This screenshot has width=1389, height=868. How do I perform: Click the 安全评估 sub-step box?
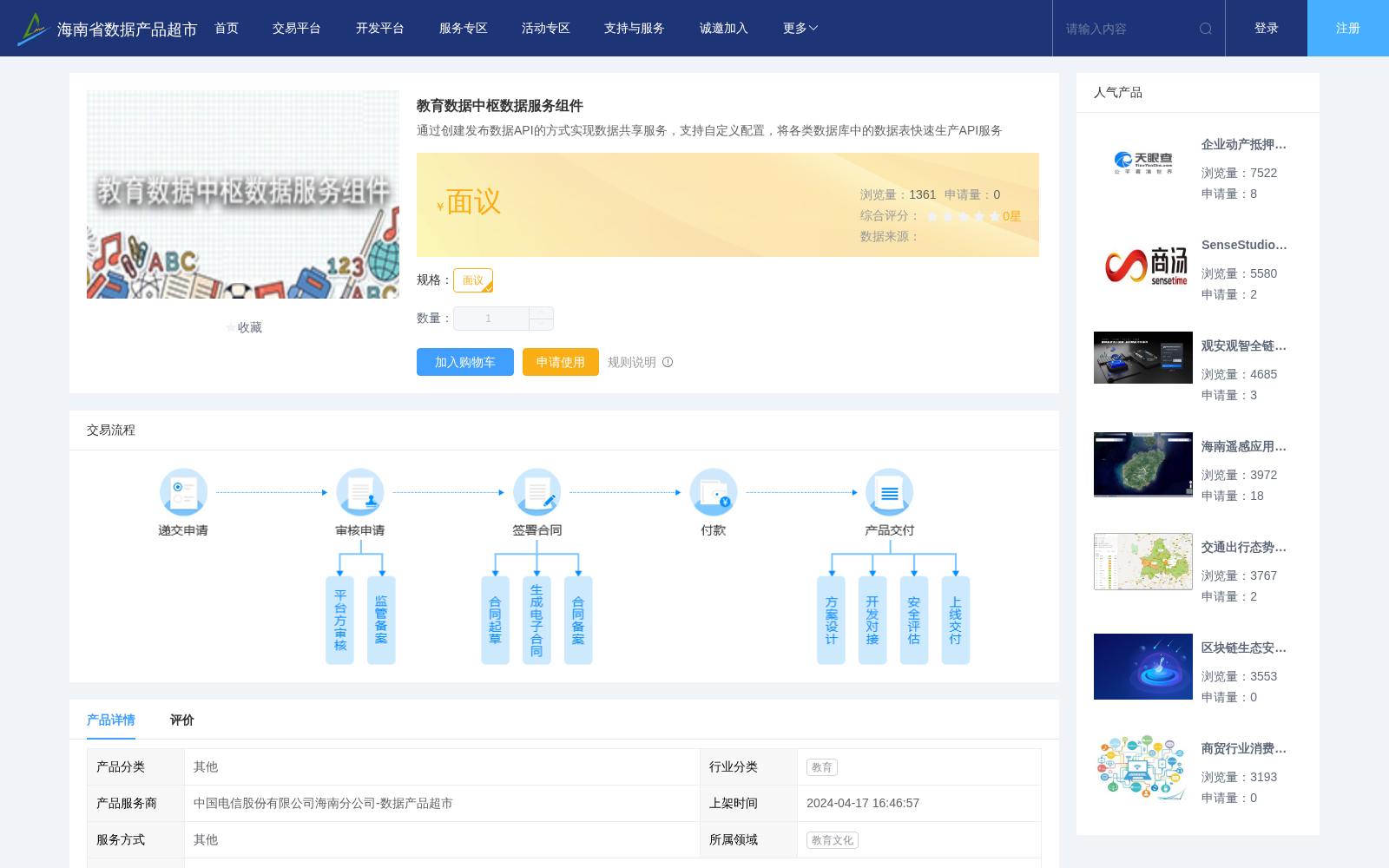click(914, 621)
